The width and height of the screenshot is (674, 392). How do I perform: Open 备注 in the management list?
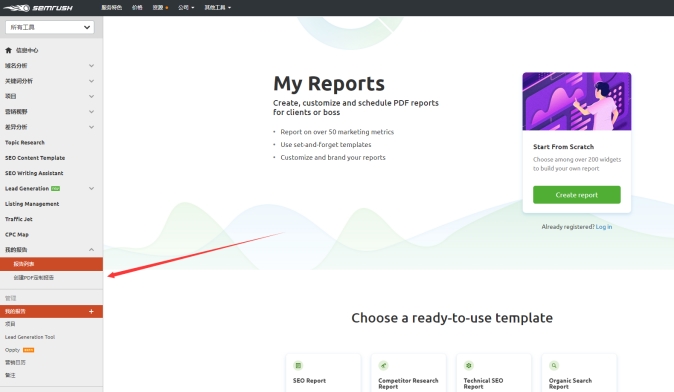(10, 375)
